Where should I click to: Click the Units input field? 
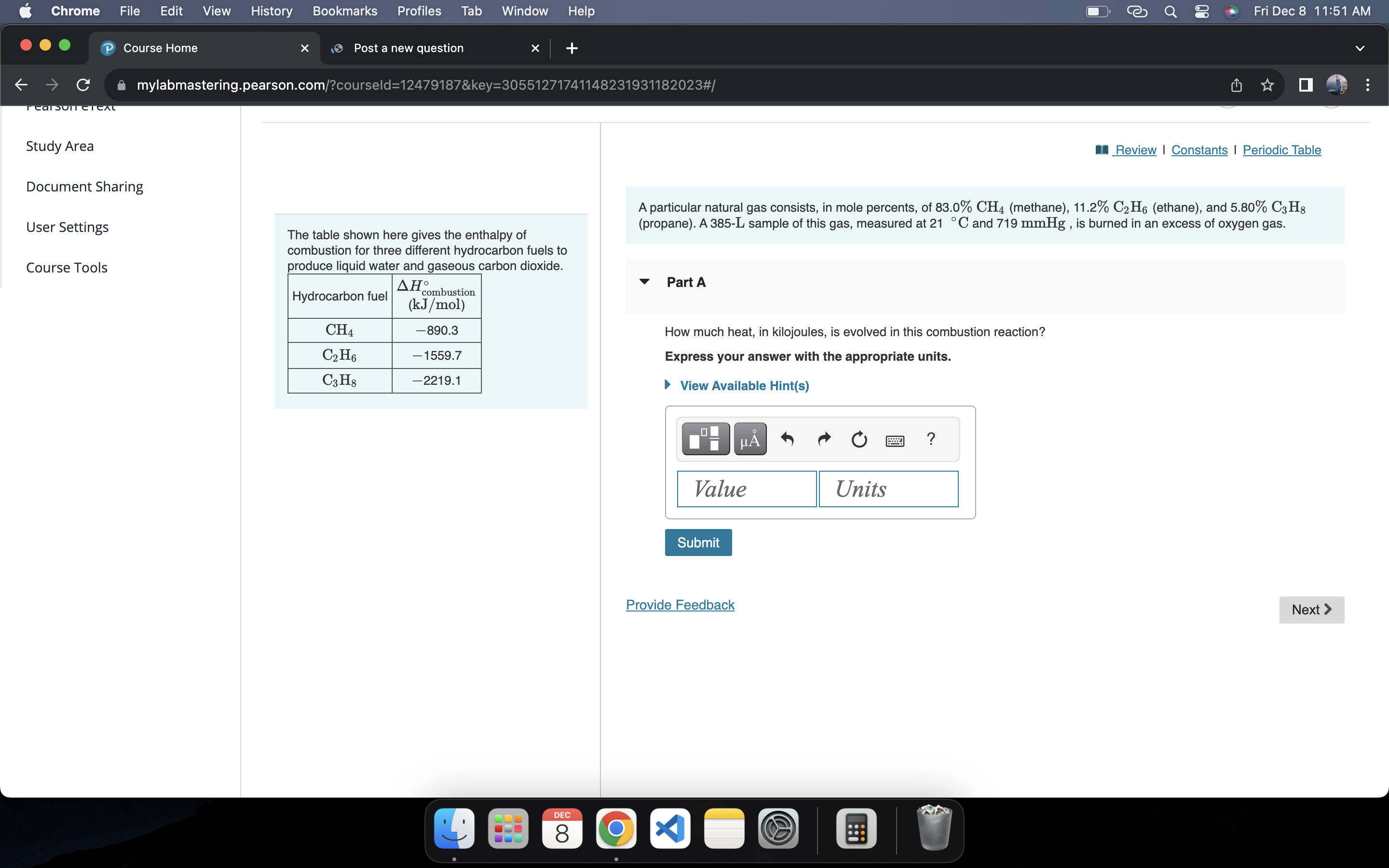(x=888, y=489)
